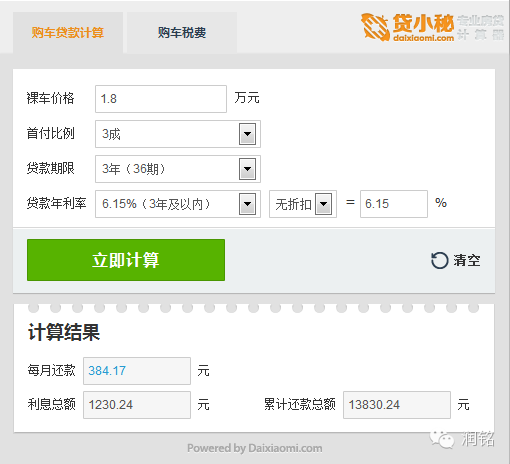The image size is (510, 464).
Task: Click the green 立即计算 button
Action: click(x=126, y=260)
